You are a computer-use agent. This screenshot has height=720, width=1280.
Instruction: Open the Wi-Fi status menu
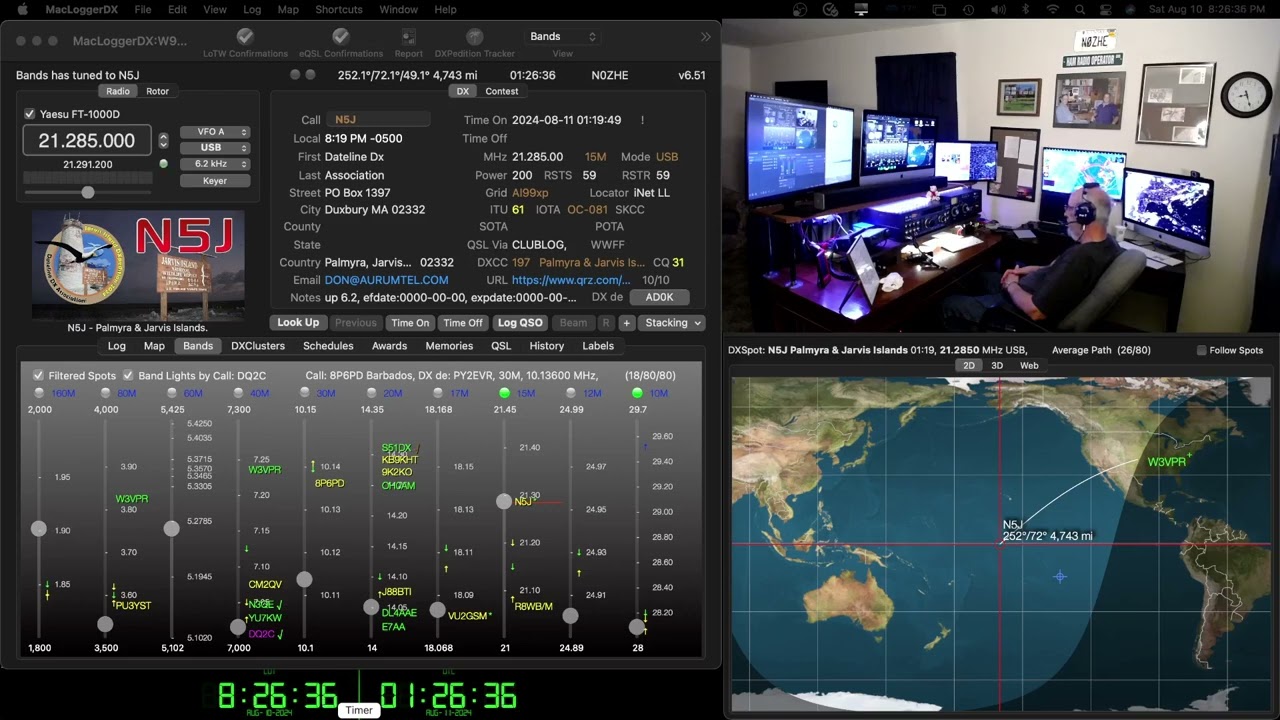coord(1052,9)
